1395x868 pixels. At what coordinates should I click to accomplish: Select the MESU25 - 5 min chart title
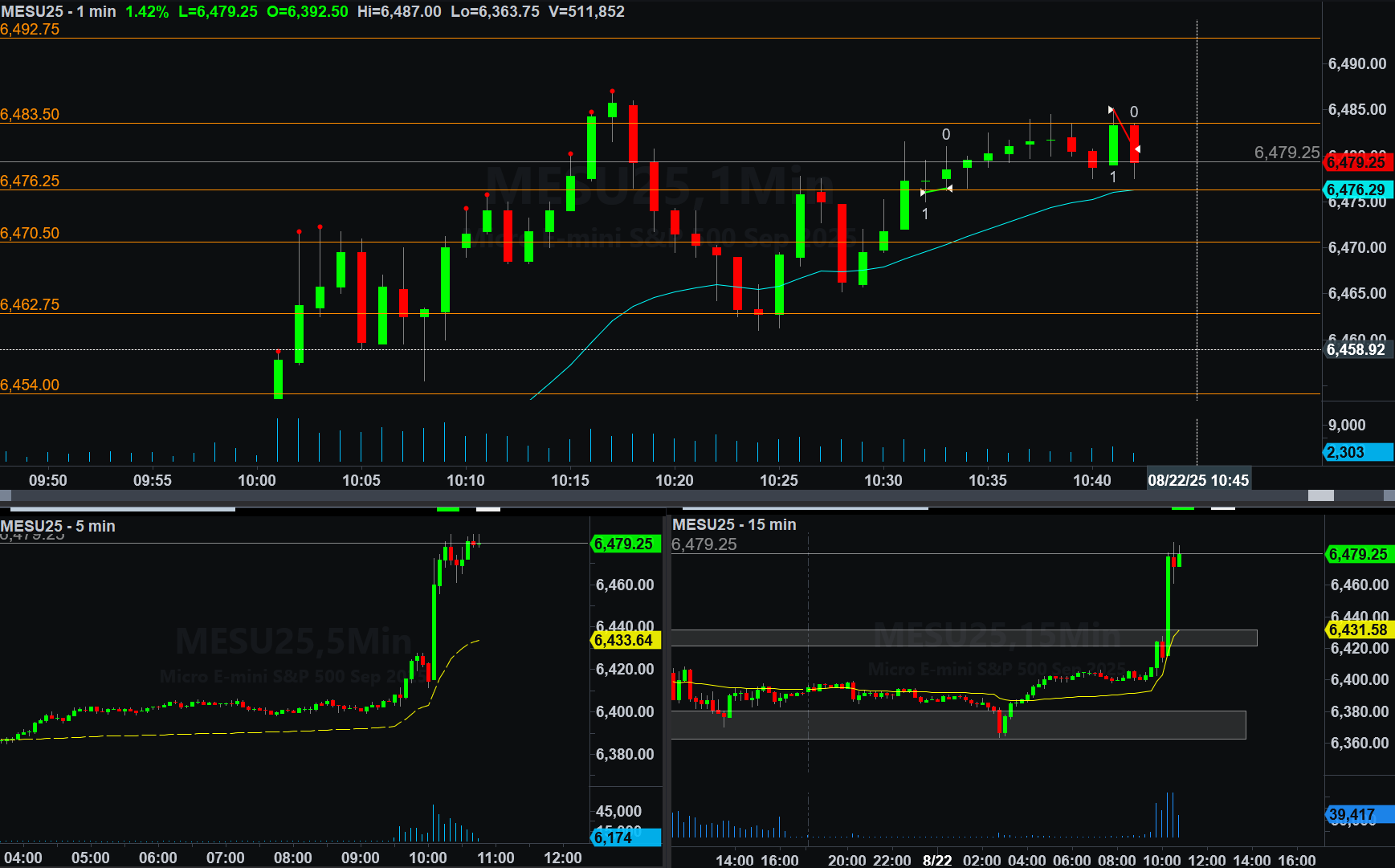click(x=58, y=526)
